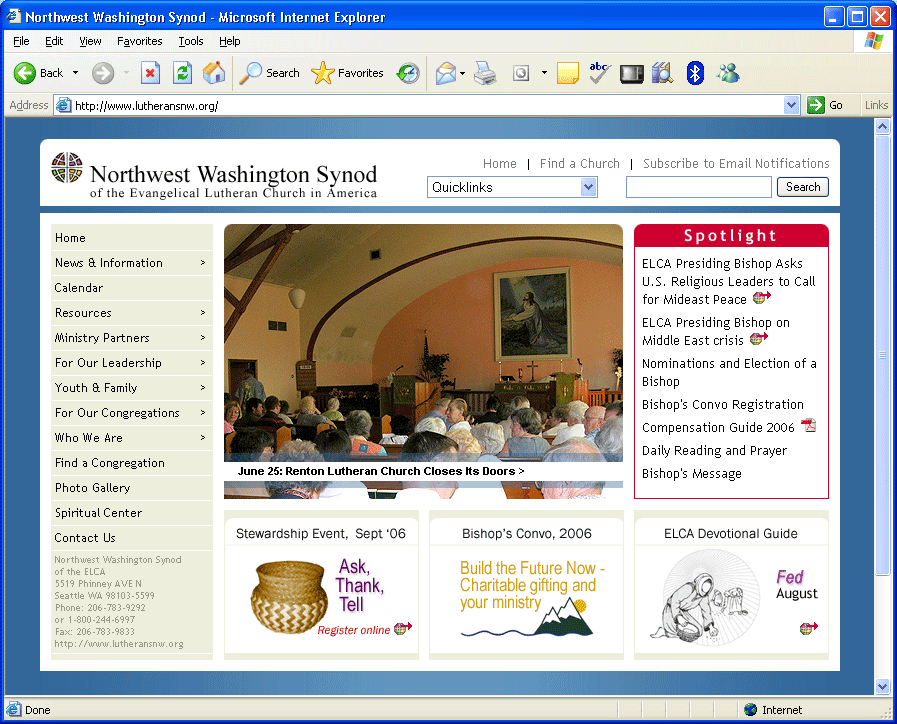Click the Stop loading icon
The image size is (897, 724).
pos(150,73)
